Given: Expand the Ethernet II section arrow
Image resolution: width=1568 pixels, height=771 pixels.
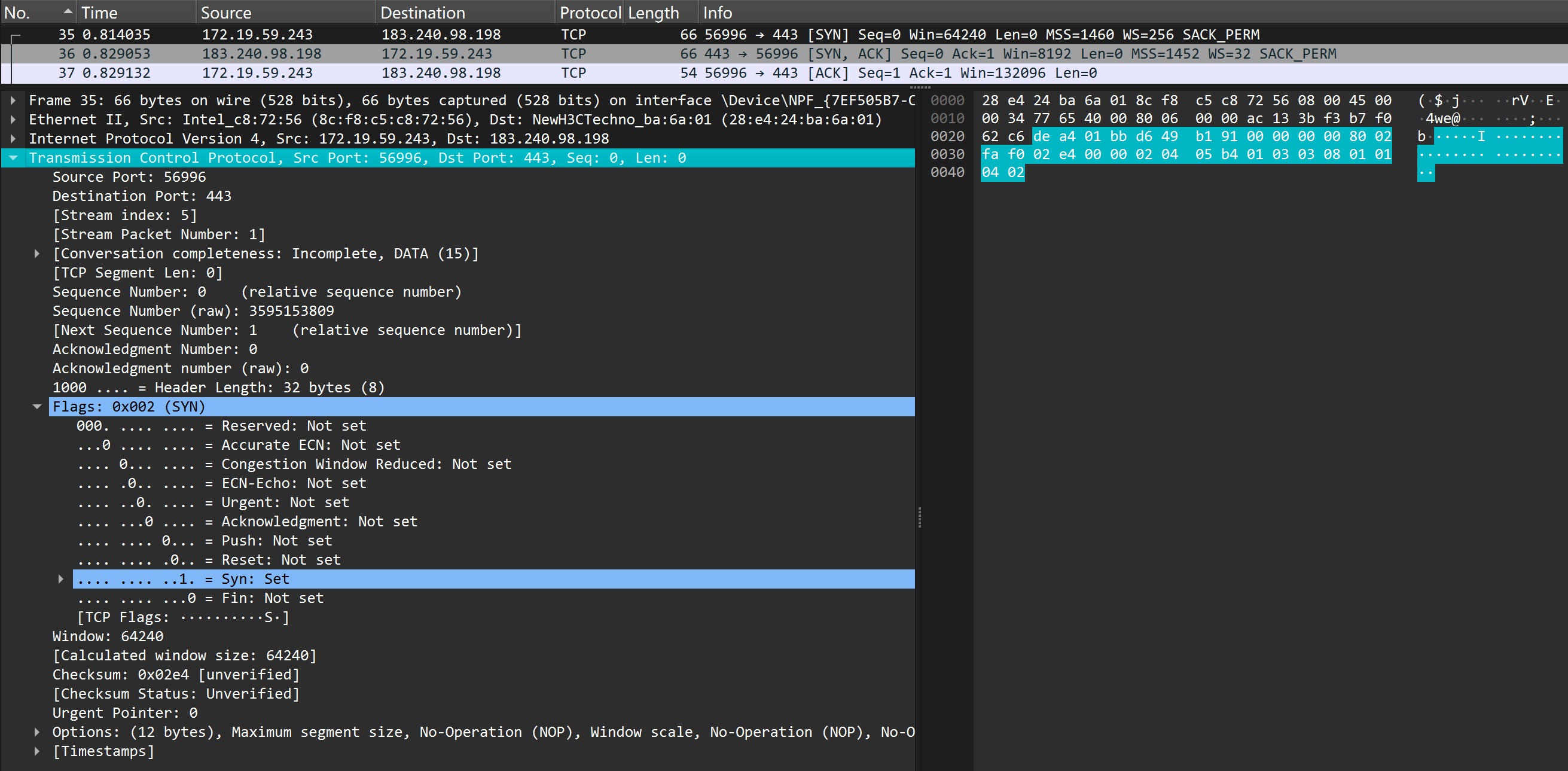Looking at the screenshot, I should 13,120.
